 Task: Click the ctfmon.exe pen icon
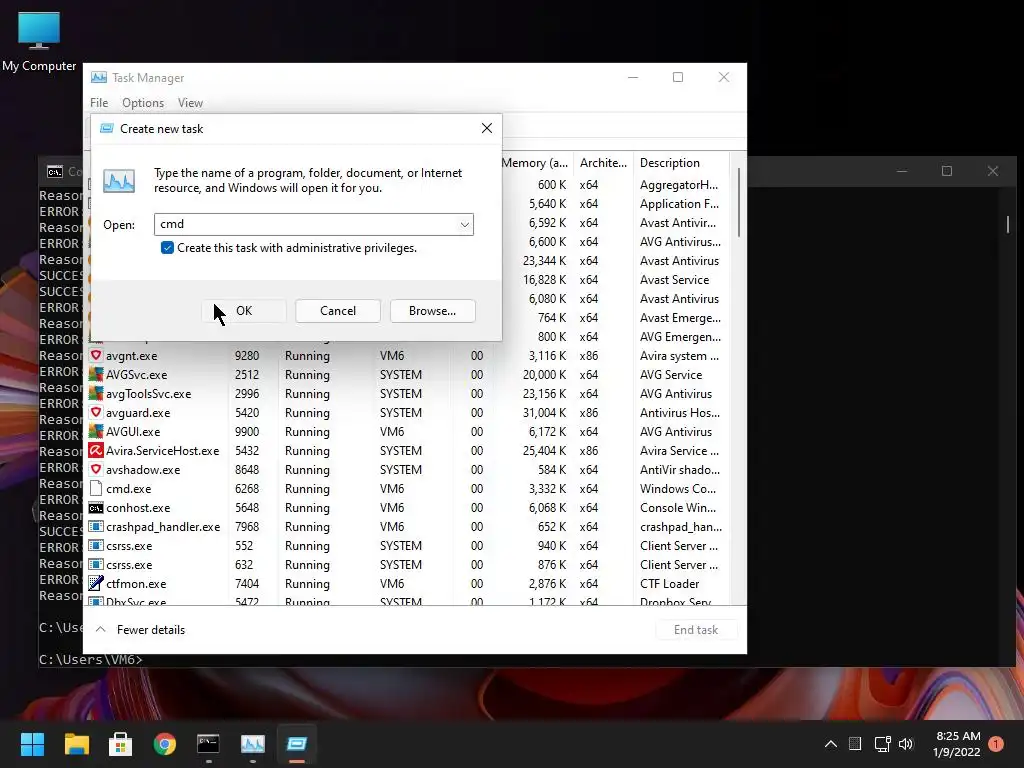96,583
